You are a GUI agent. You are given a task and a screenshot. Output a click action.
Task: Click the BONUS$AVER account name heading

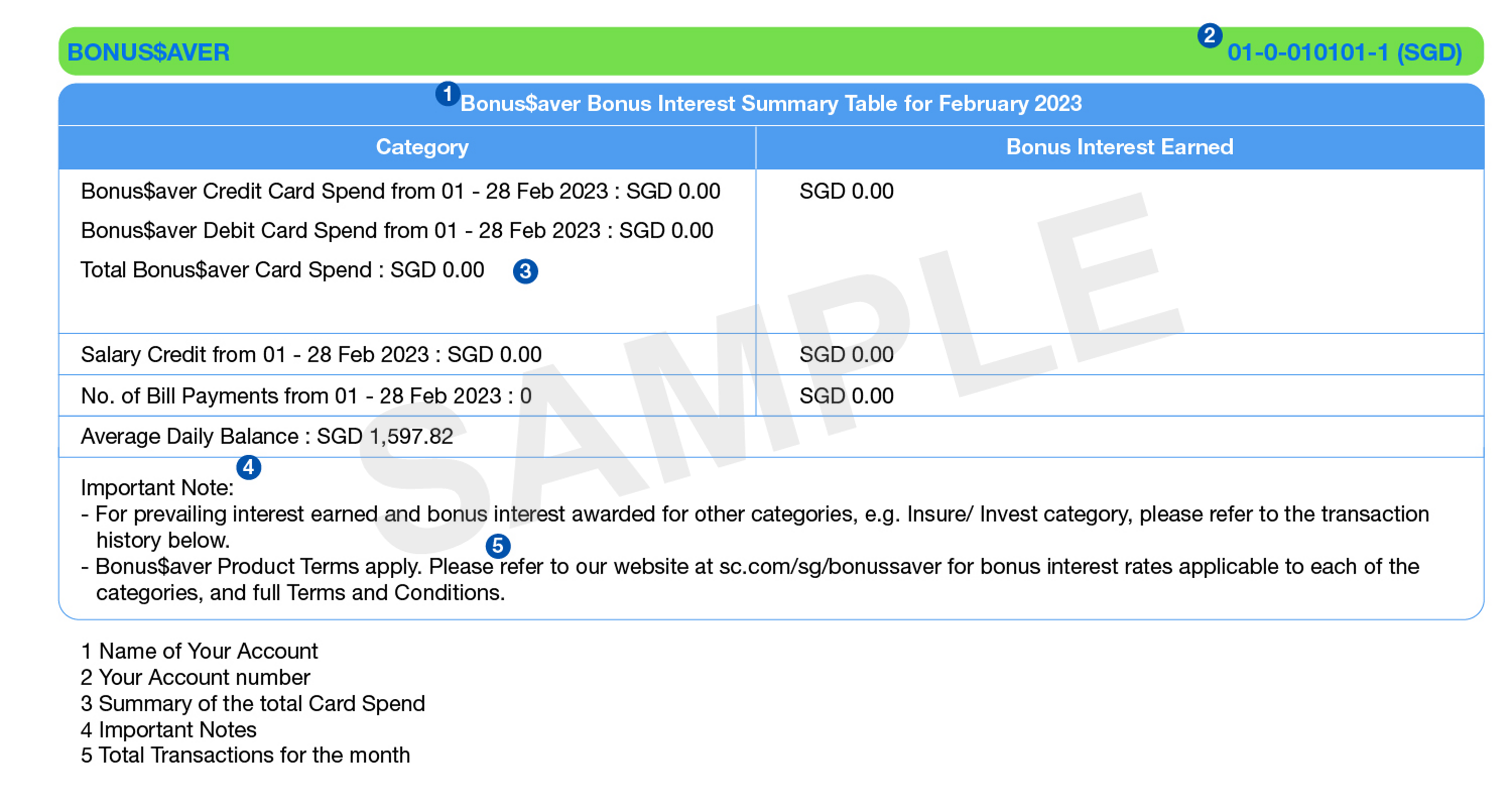pos(148,52)
